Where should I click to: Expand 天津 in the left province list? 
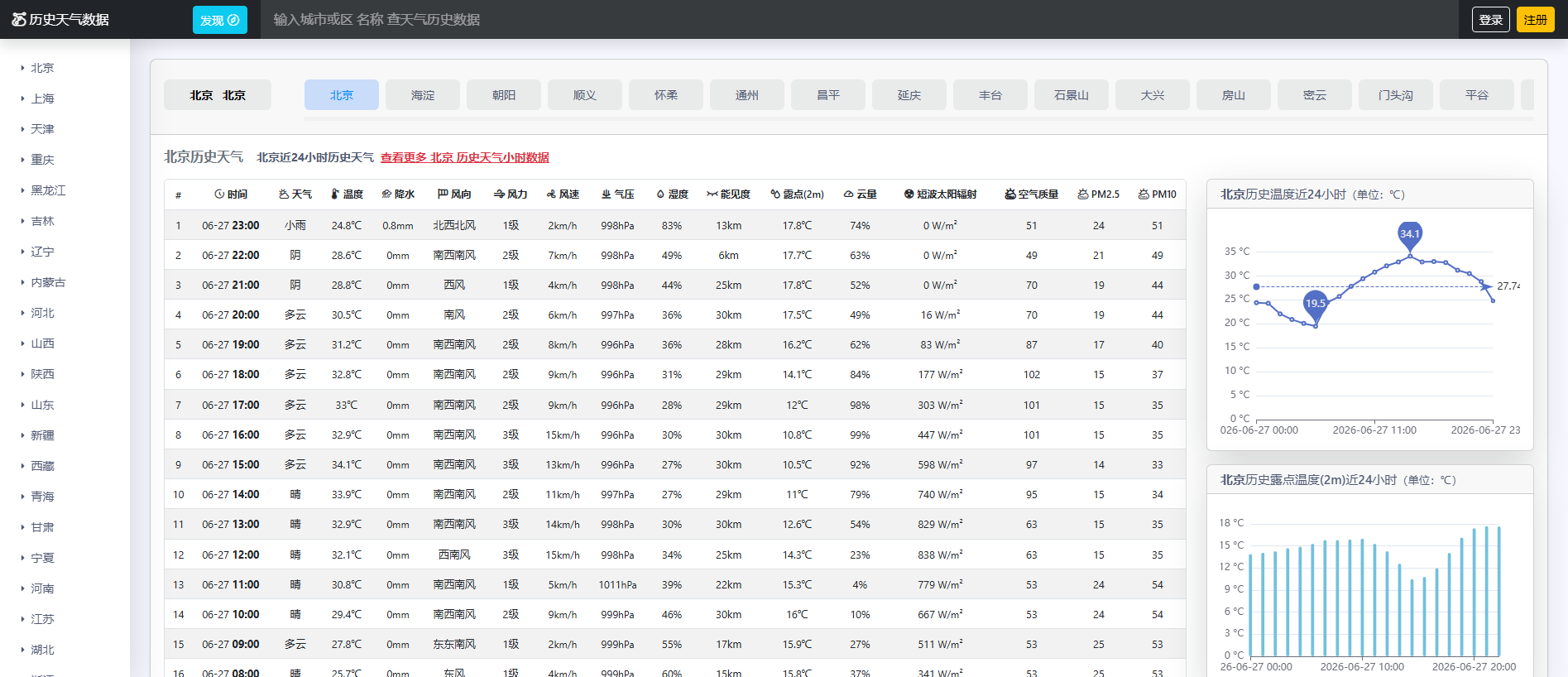coord(22,129)
